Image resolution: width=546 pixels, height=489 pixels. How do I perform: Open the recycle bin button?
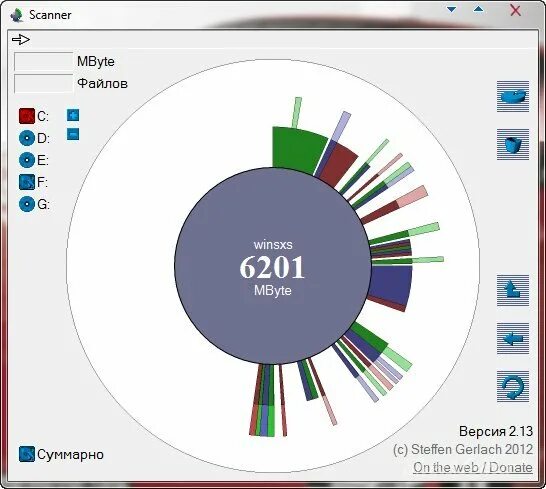[x=513, y=145]
